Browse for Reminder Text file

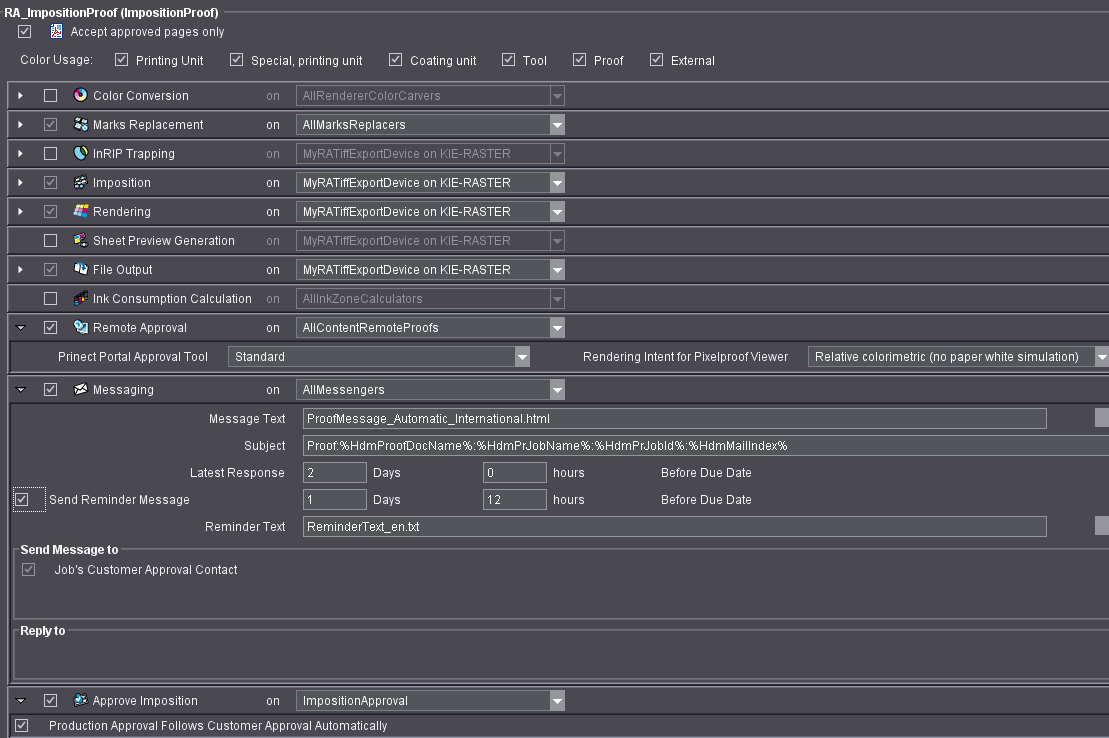click(1102, 526)
